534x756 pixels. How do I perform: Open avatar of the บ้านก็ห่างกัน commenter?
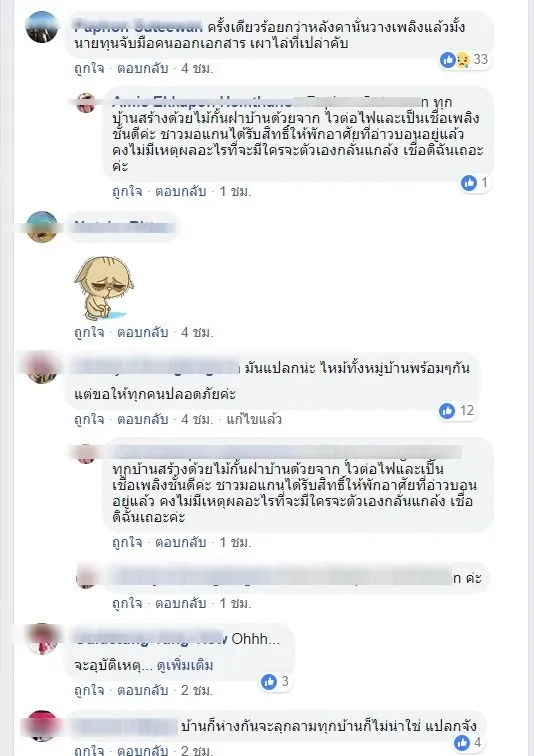(42, 726)
